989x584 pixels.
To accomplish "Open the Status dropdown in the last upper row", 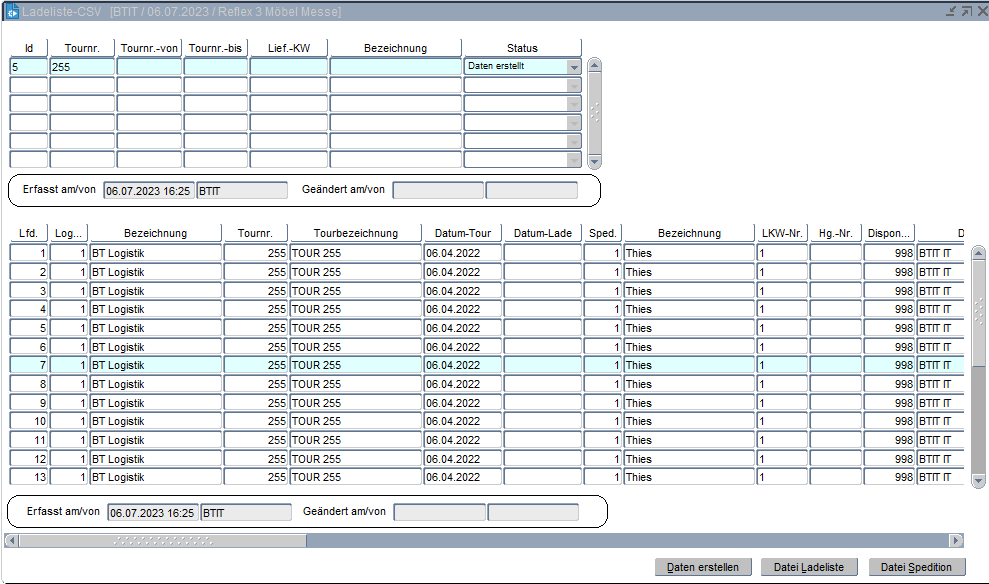I will click(x=574, y=159).
